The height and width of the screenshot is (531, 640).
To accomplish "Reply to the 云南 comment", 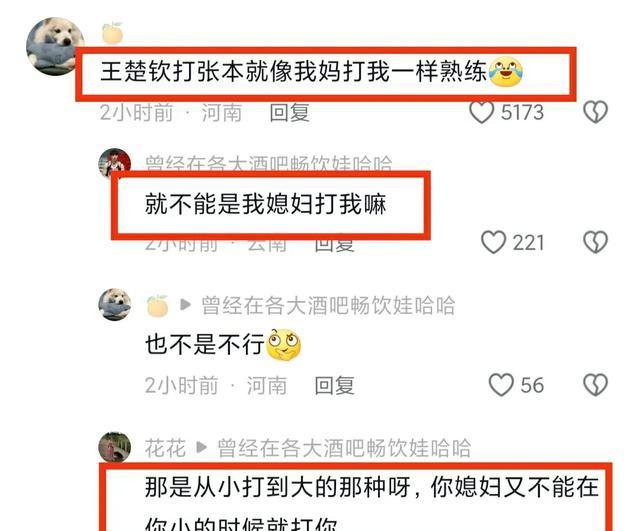I will [334, 244].
